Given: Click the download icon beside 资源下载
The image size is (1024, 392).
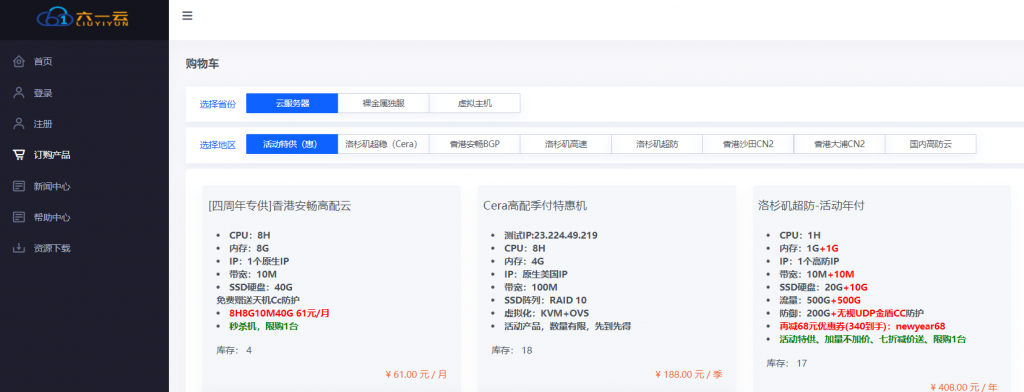Looking at the screenshot, I should point(19,248).
